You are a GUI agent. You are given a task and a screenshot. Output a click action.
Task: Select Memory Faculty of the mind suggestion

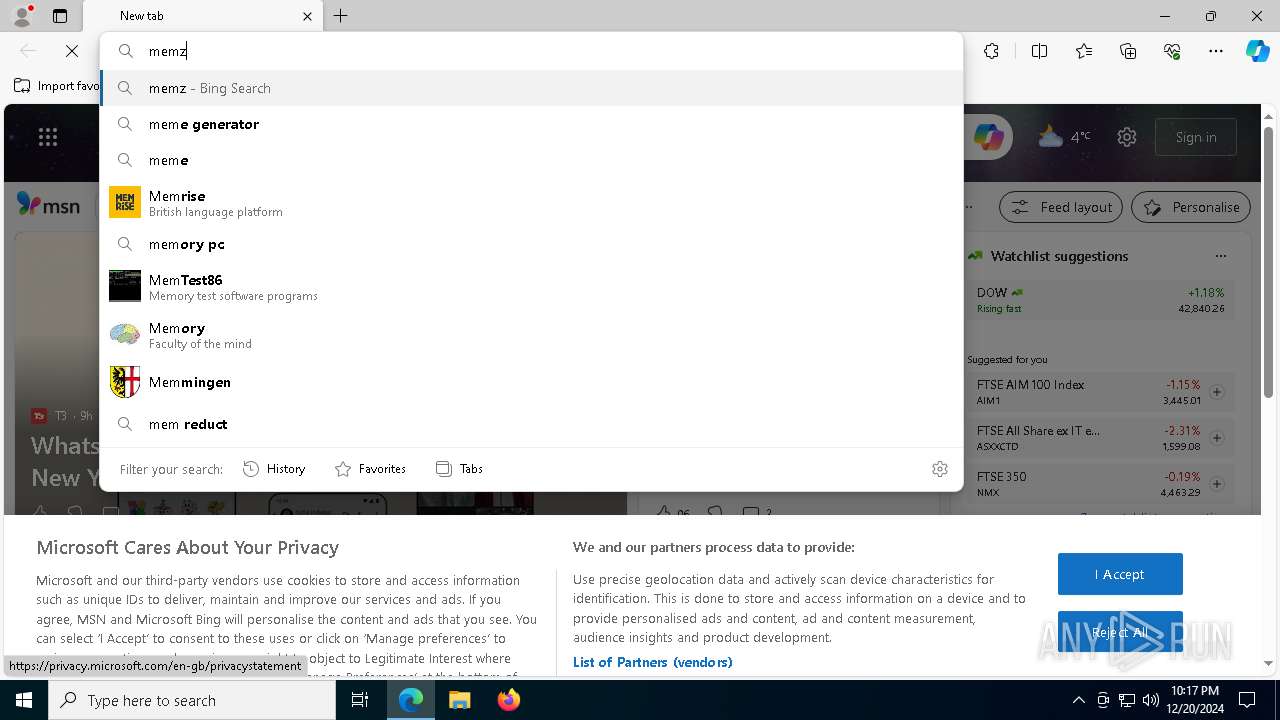[531, 335]
